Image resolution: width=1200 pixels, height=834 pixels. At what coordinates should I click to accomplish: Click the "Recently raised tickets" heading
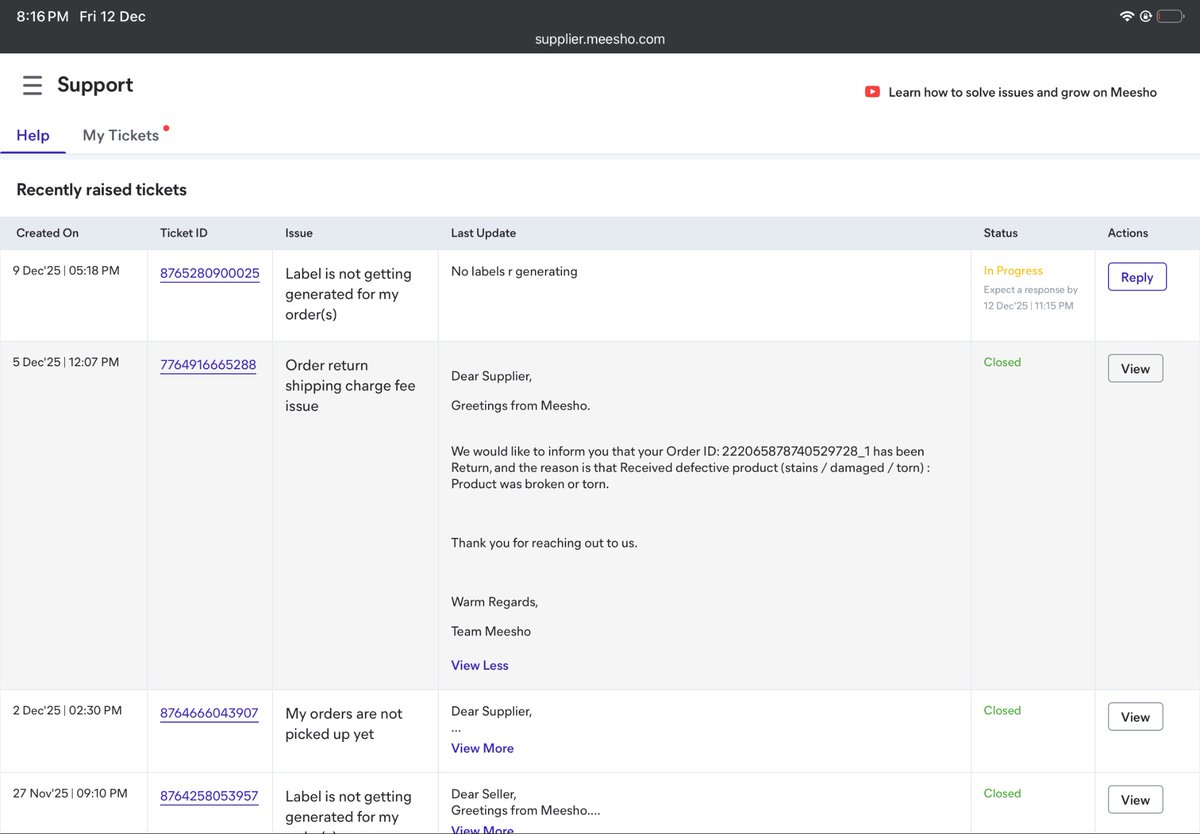[101, 189]
